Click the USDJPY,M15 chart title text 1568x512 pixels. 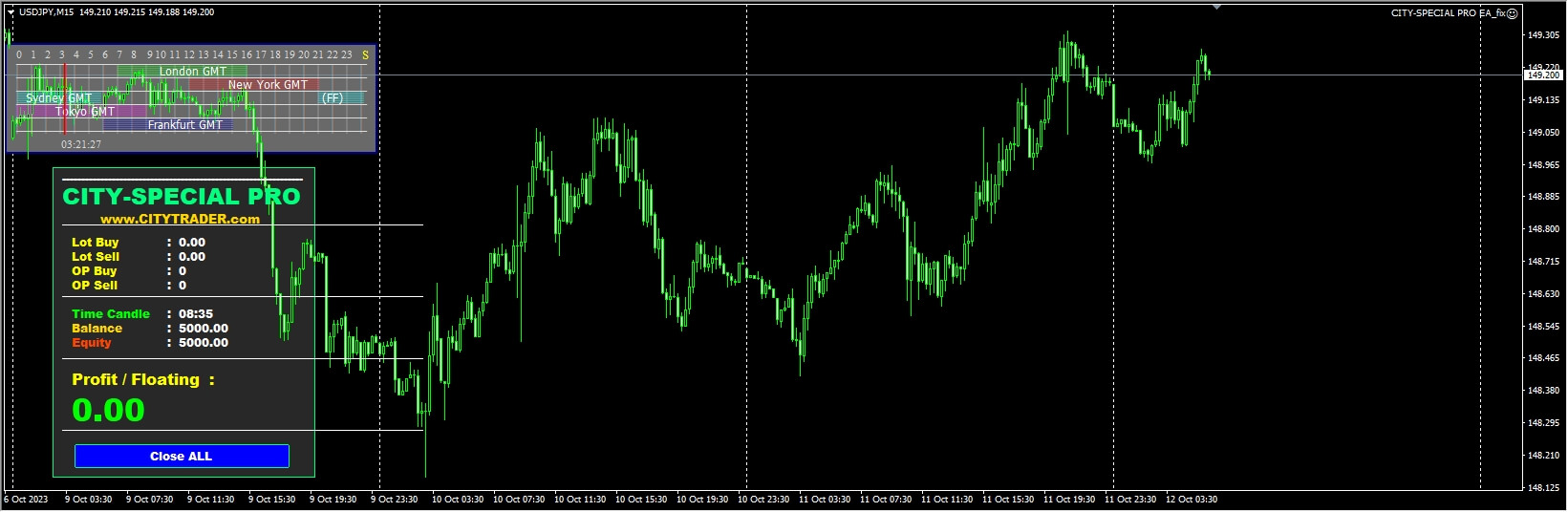(x=46, y=12)
